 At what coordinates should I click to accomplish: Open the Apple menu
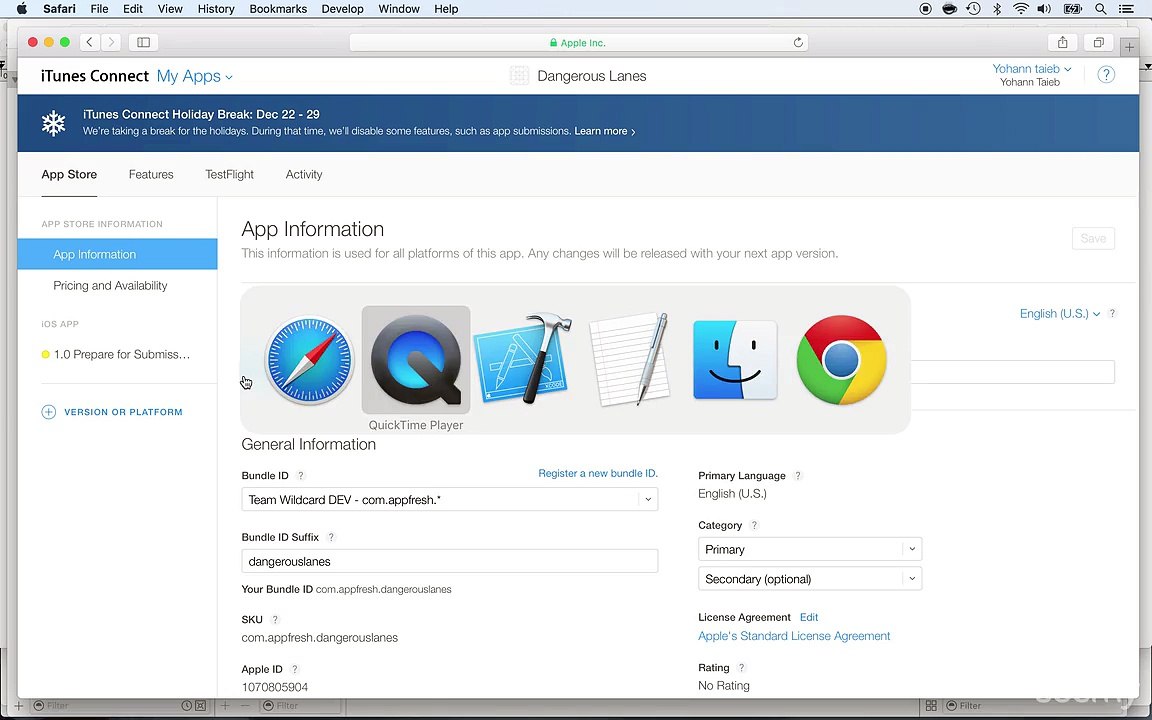(22, 9)
